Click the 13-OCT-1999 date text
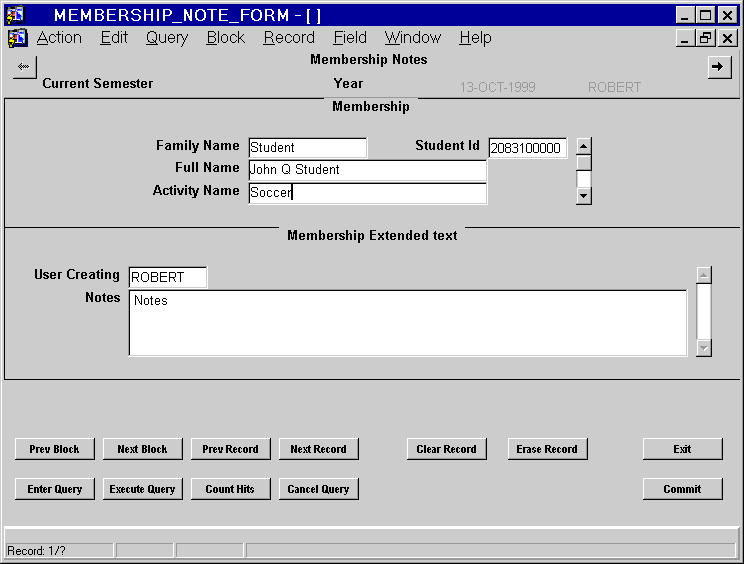Screen dimensions: 744x564 click(x=497, y=87)
